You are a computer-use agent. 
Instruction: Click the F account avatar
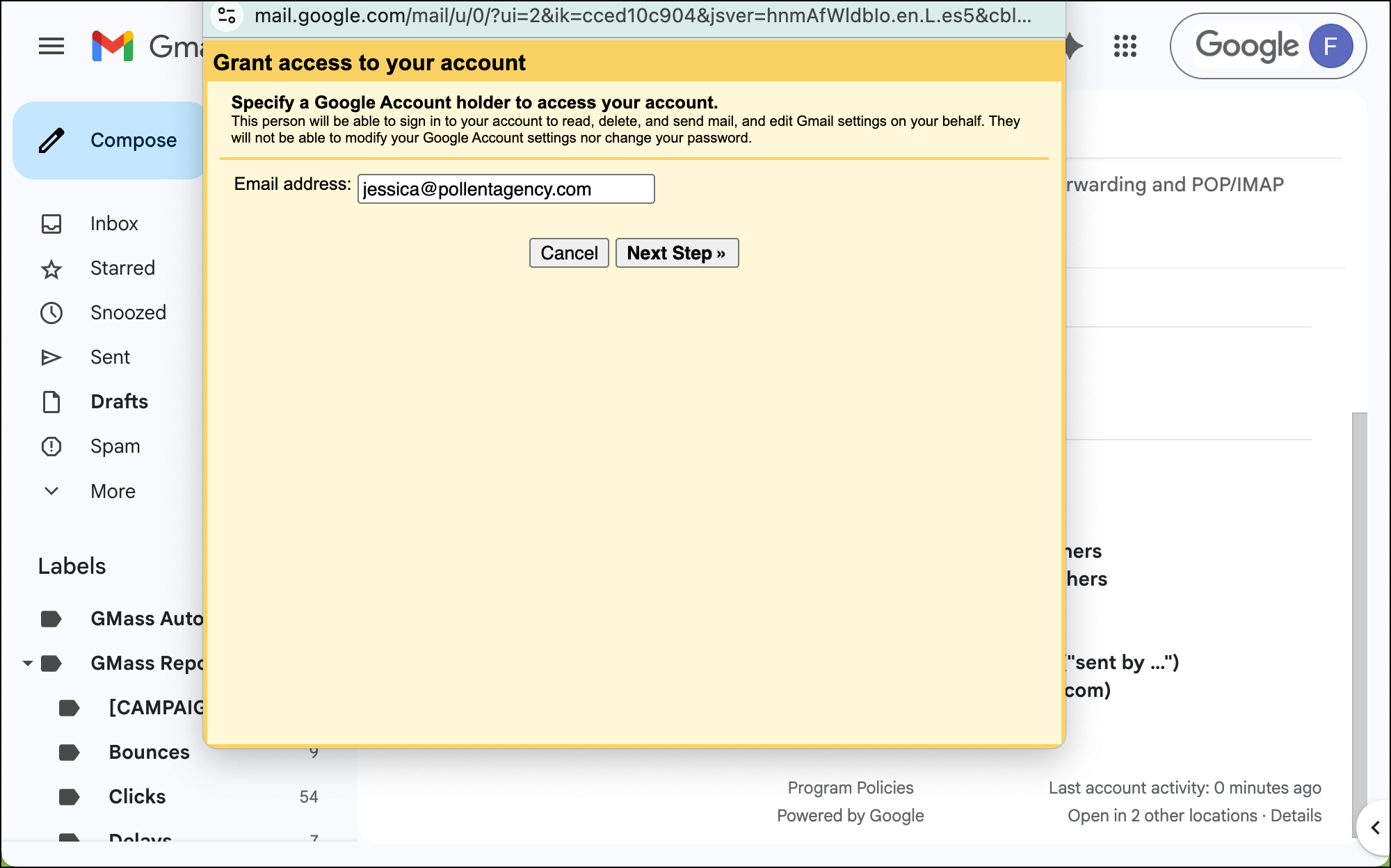pos(1330,47)
